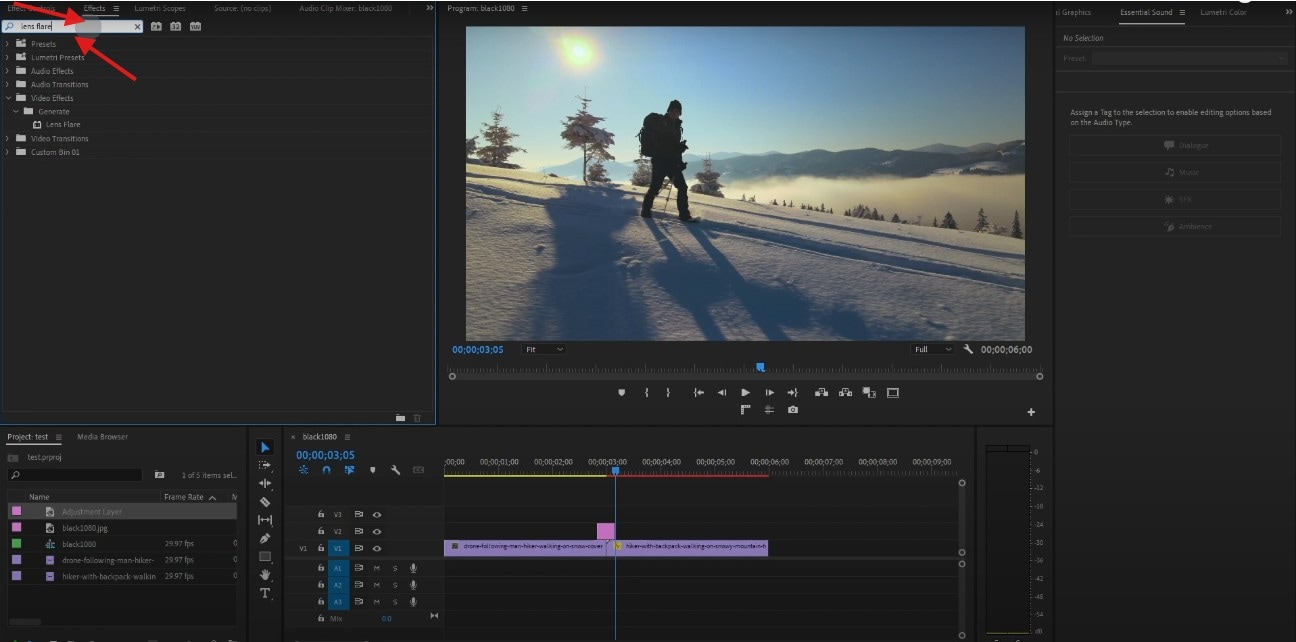Expand the Video Transitions bin
Viewport: 1296px width, 642px height.
point(8,138)
